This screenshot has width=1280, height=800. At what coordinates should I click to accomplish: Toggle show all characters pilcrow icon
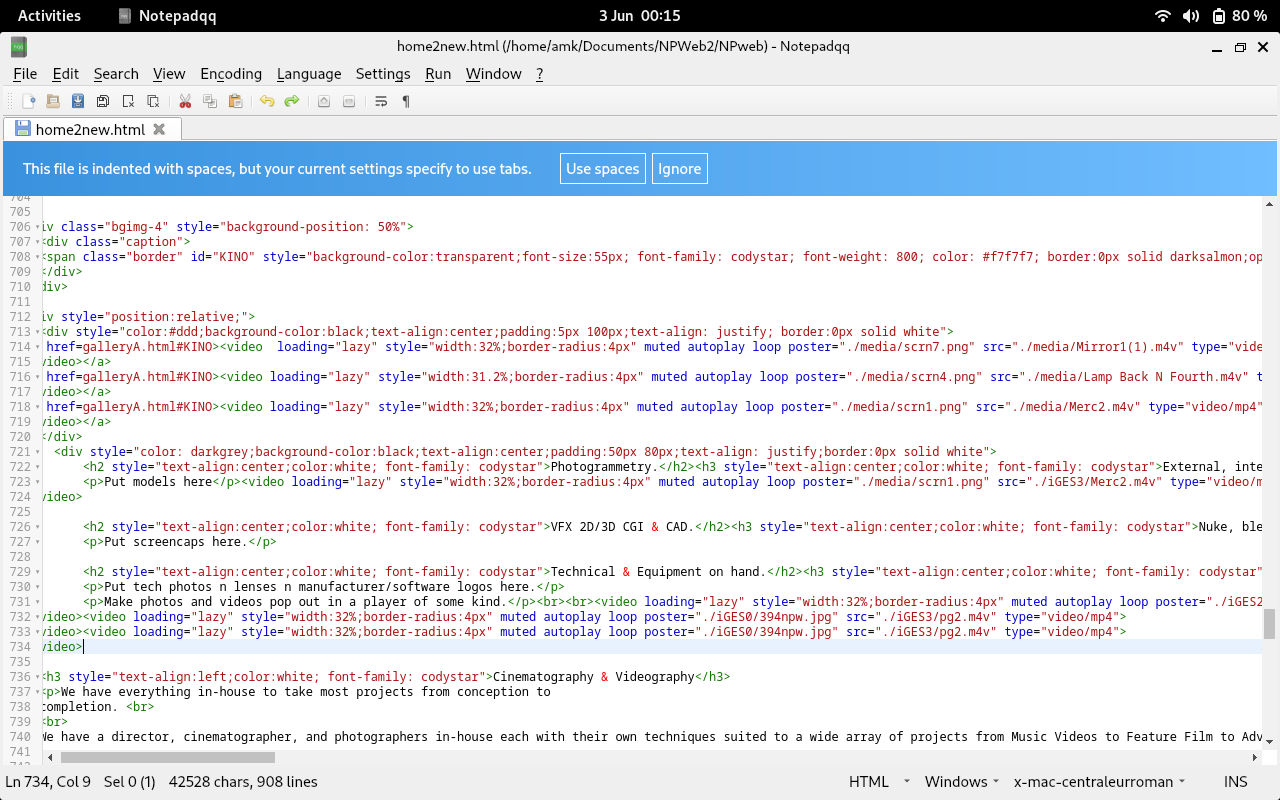pos(406,101)
